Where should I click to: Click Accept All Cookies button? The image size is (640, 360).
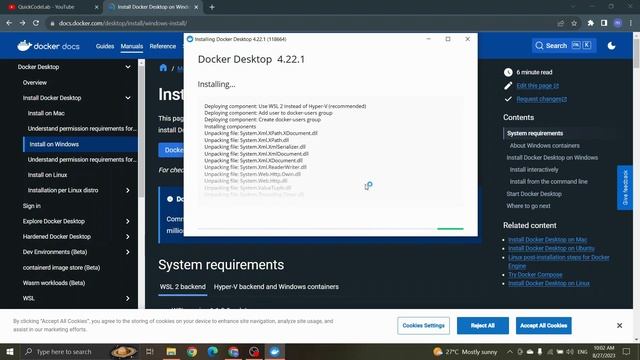pos(543,325)
